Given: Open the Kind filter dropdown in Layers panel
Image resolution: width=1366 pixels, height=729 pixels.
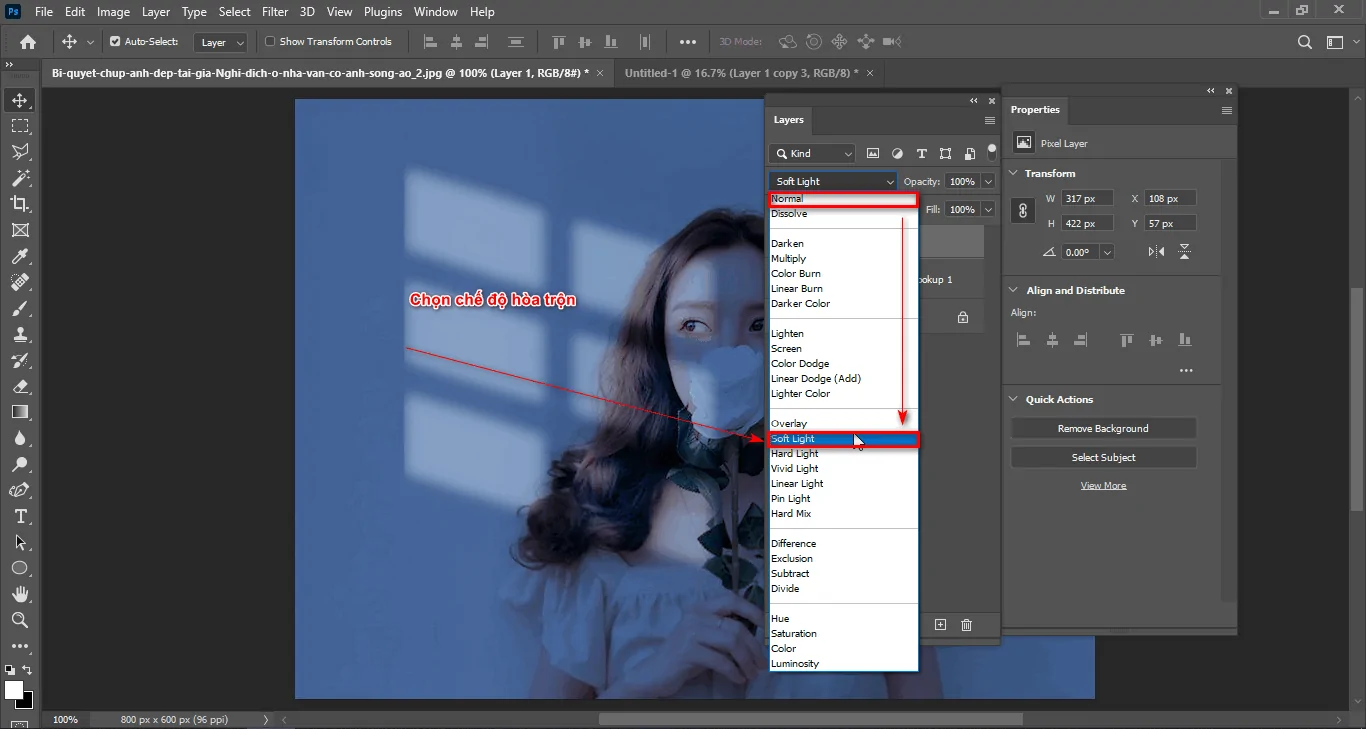Looking at the screenshot, I should (811, 153).
